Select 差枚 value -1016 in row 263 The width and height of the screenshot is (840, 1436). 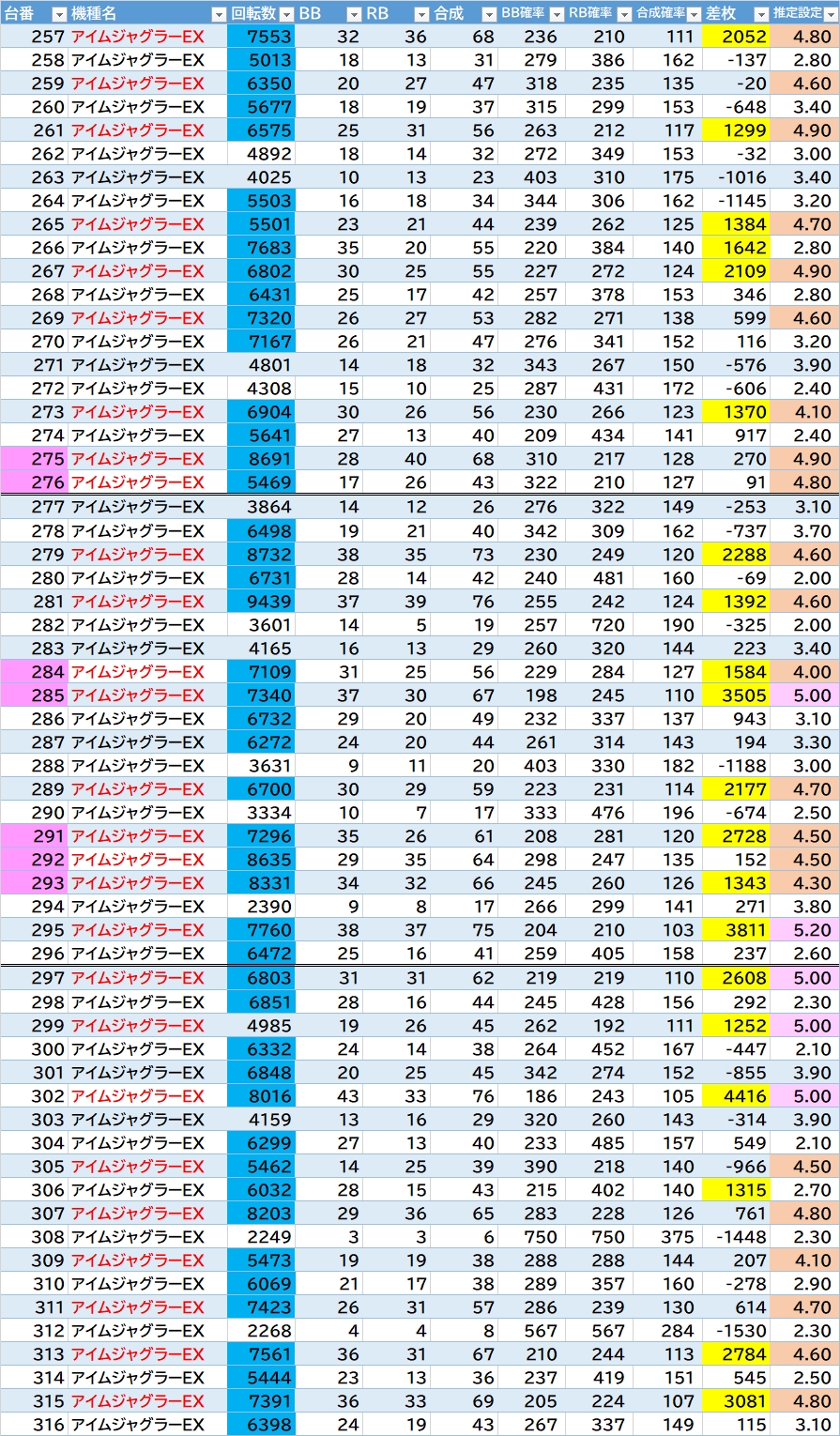point(735,177)
